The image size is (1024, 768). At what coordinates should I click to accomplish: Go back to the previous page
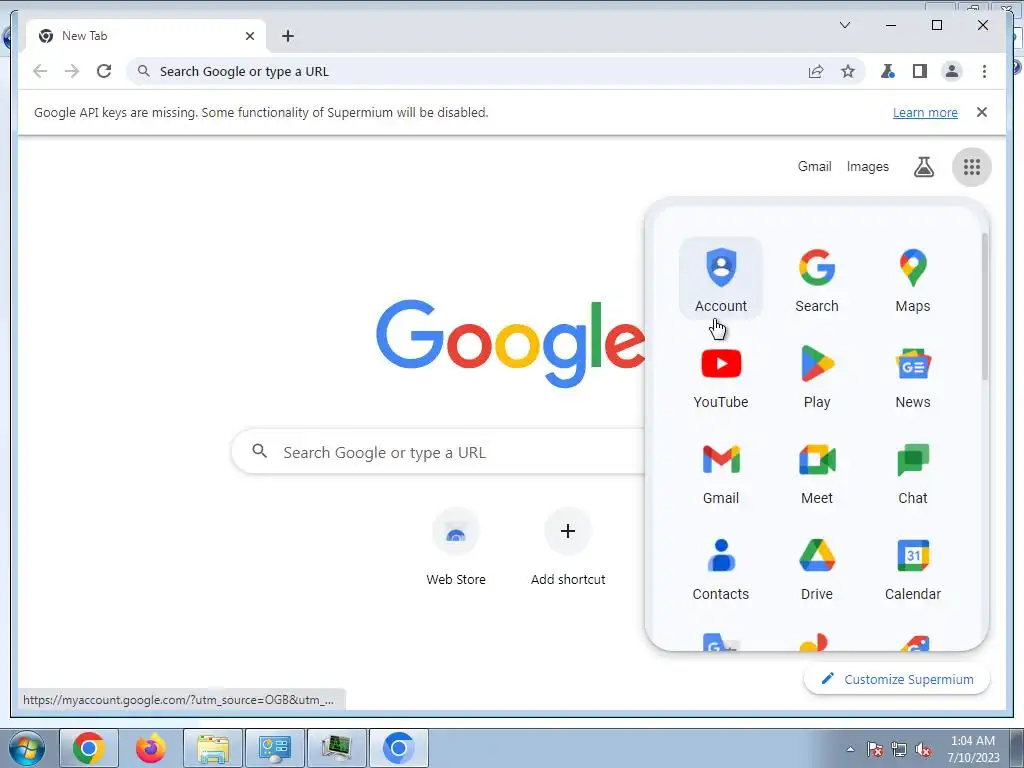pos(40,71)
